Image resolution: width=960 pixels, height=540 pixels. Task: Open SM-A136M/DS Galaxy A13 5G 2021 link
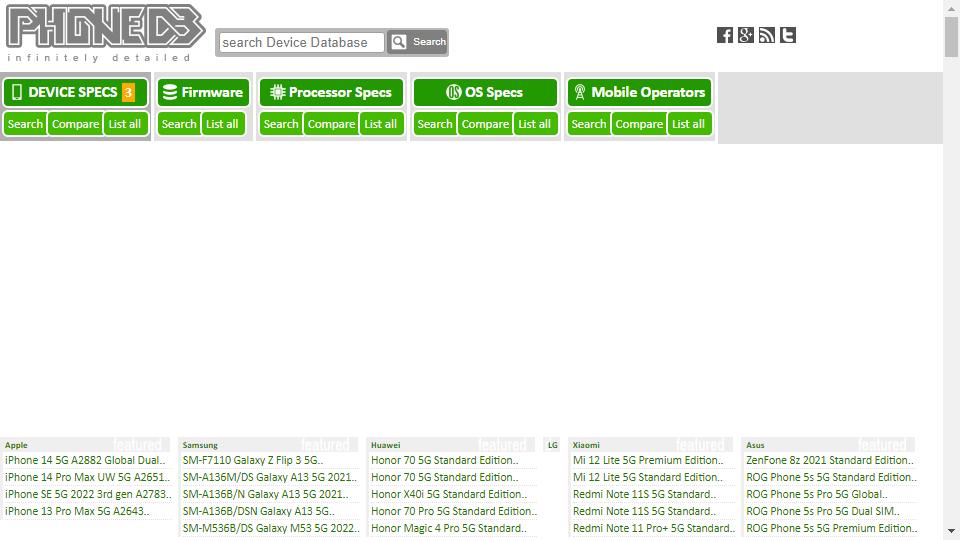270,478
